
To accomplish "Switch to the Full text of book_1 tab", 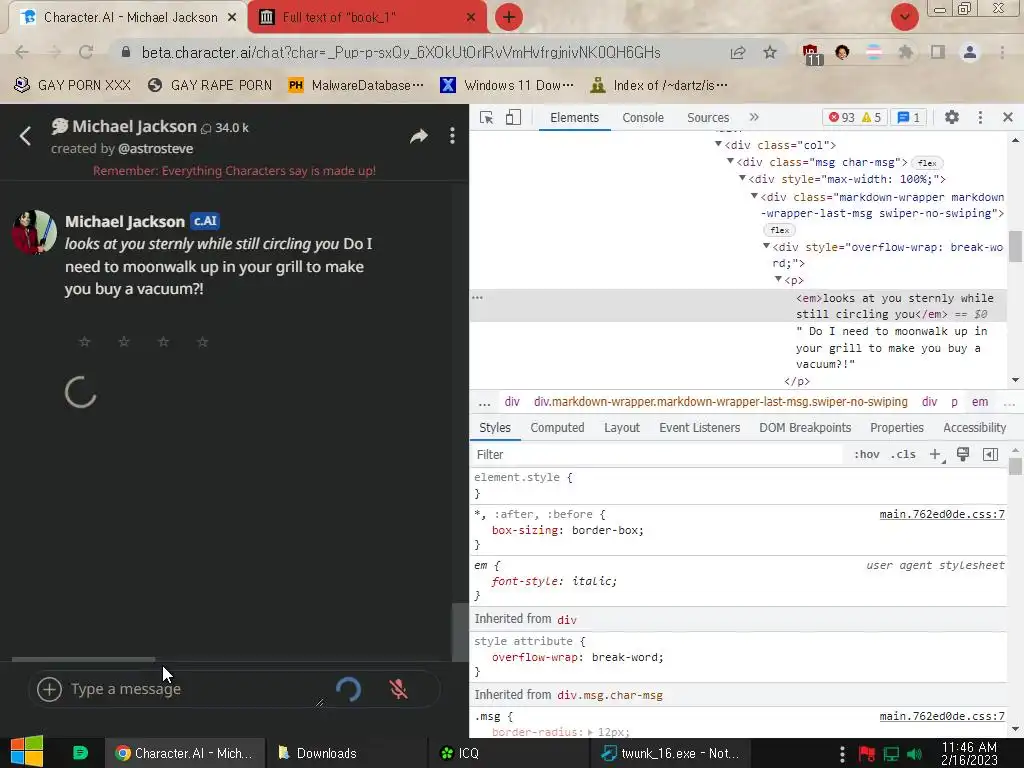I will 367,18.
